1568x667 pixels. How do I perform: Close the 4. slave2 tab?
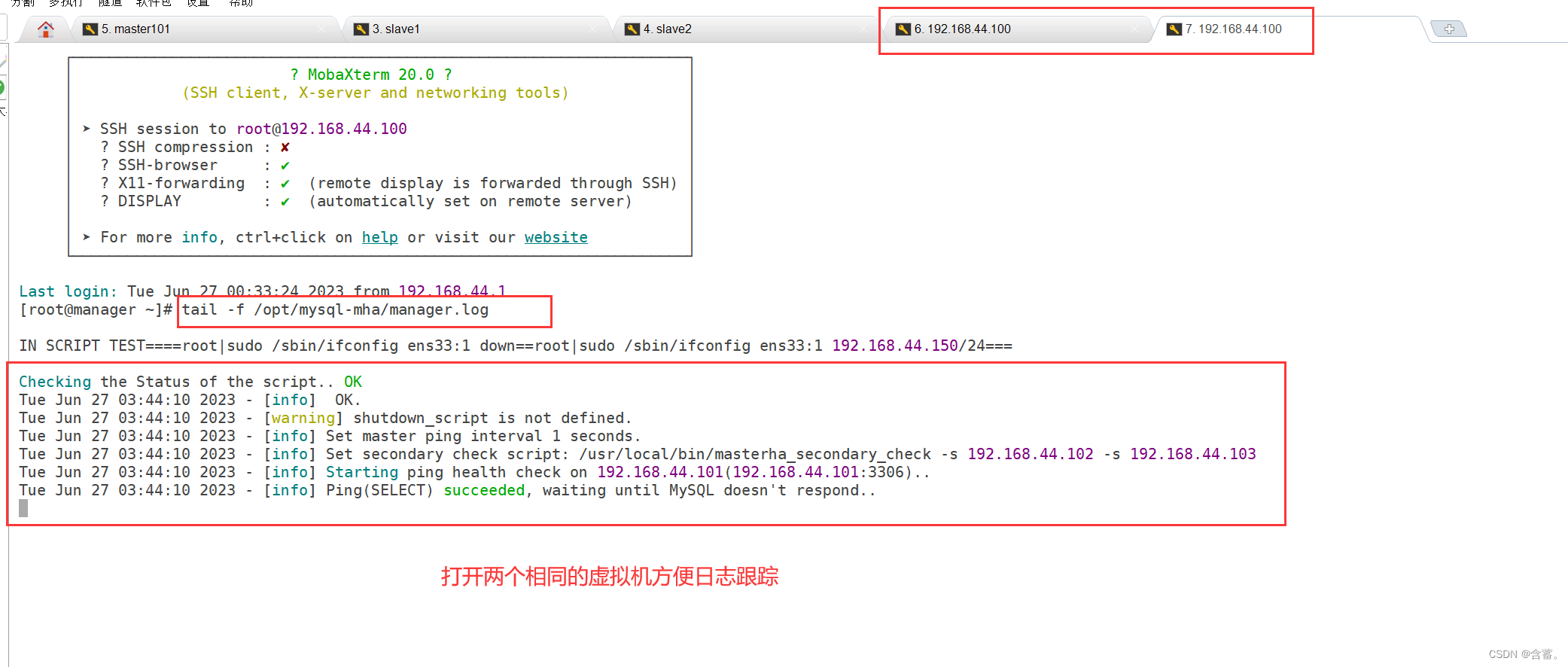(864, 29)
